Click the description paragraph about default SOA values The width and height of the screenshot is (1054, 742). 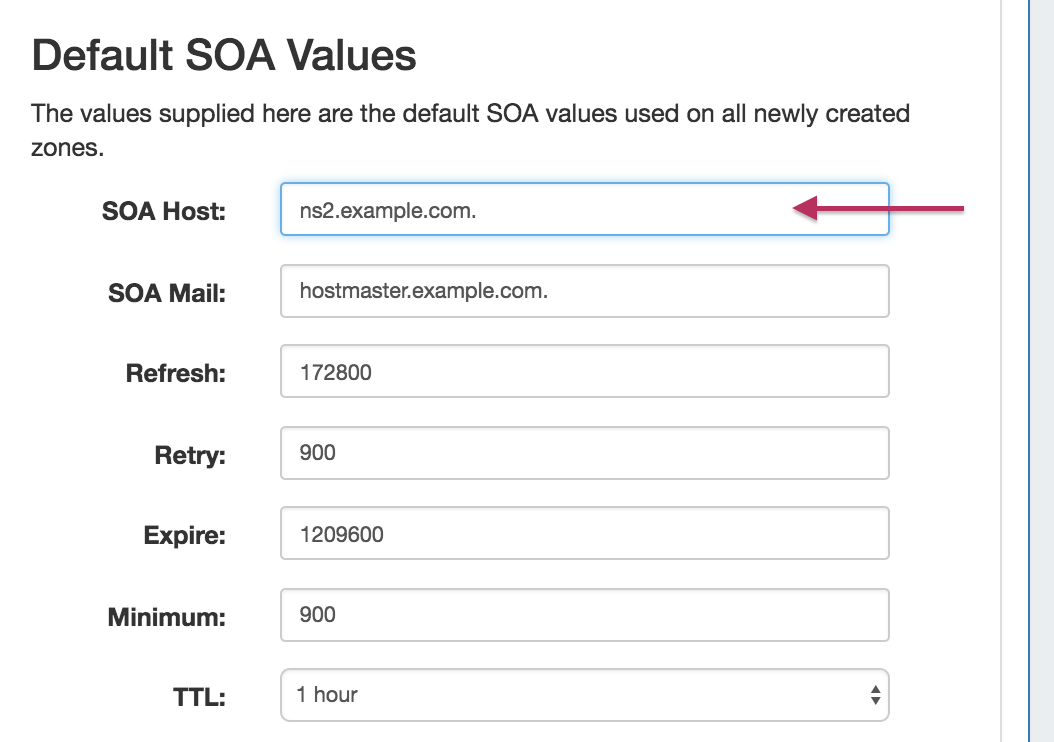(x=470, y=130)
